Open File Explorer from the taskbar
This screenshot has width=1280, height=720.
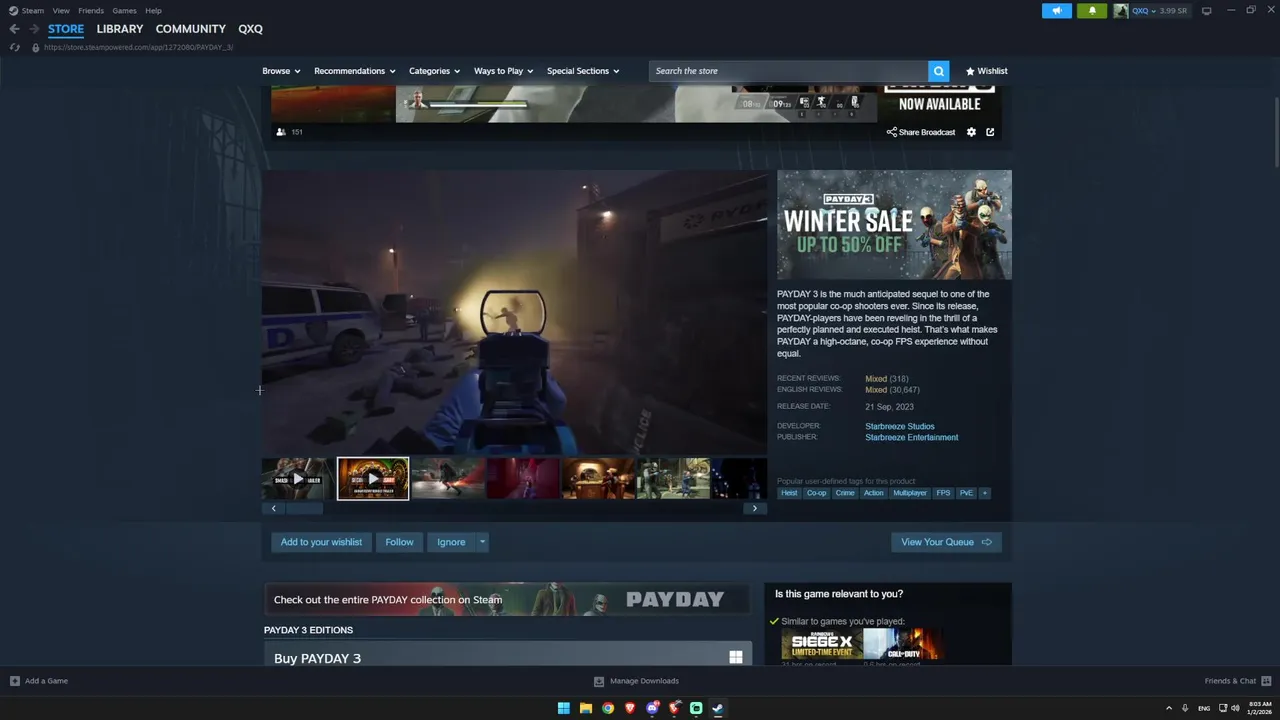click(586, 708)
